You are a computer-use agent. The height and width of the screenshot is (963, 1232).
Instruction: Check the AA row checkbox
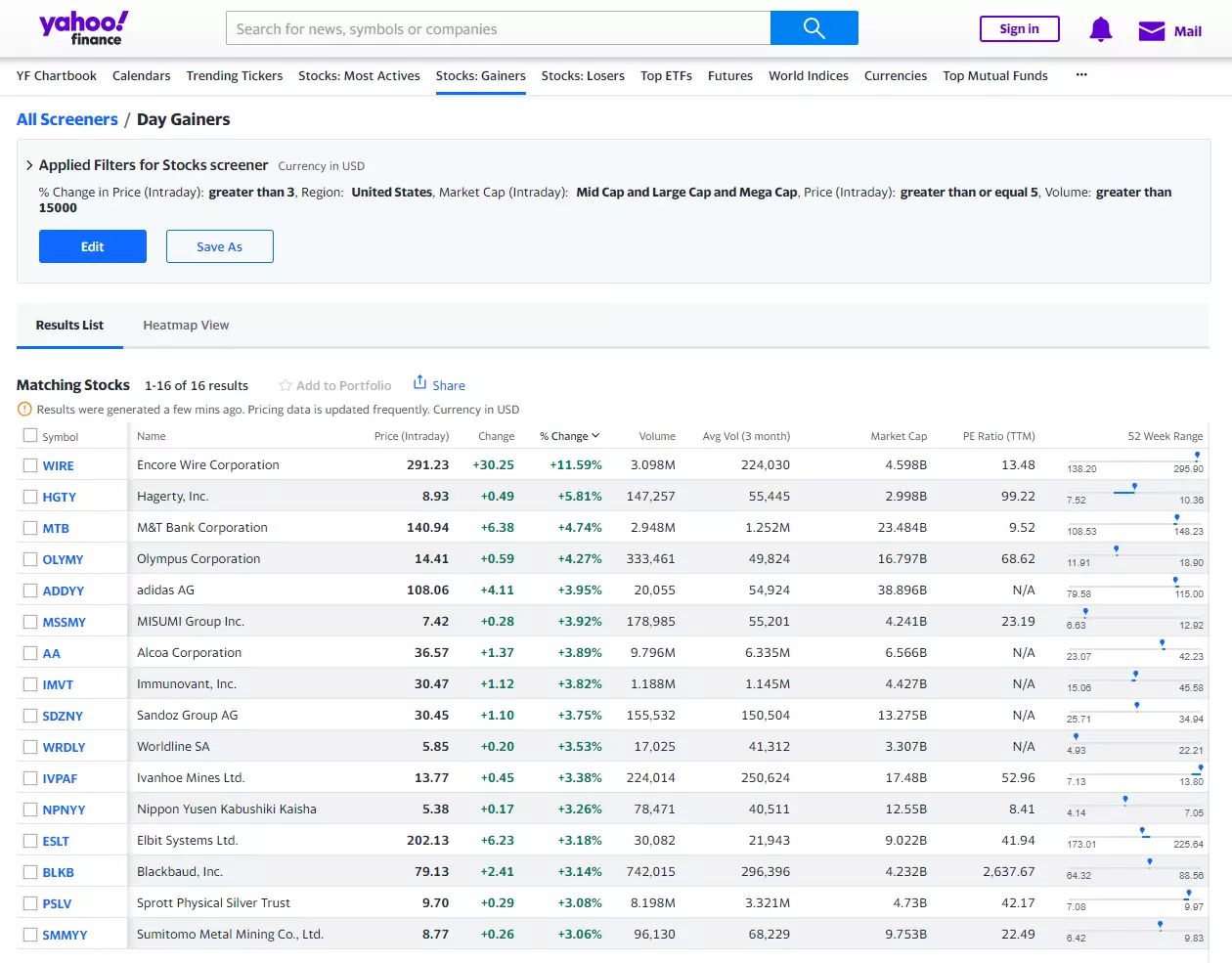coord(30,653)
